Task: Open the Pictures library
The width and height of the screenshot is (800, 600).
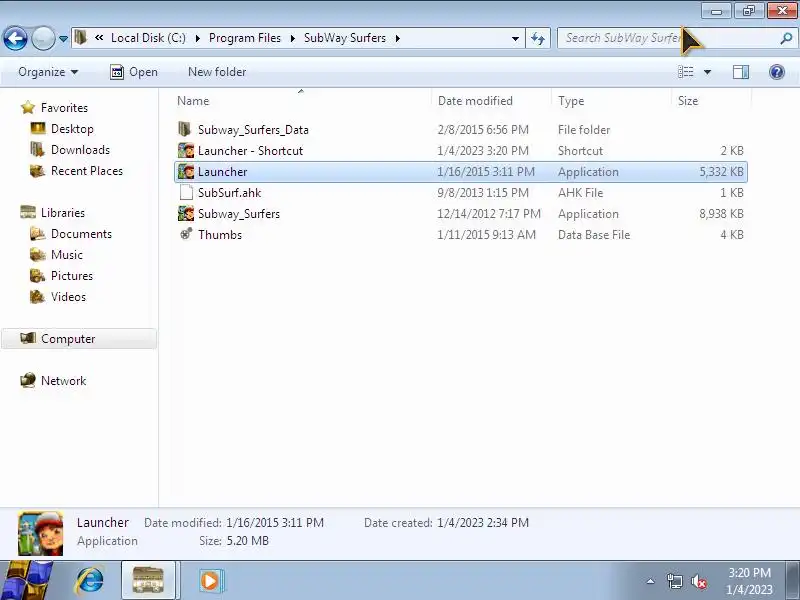Action: pyautogui.click(x=72, y=276)
